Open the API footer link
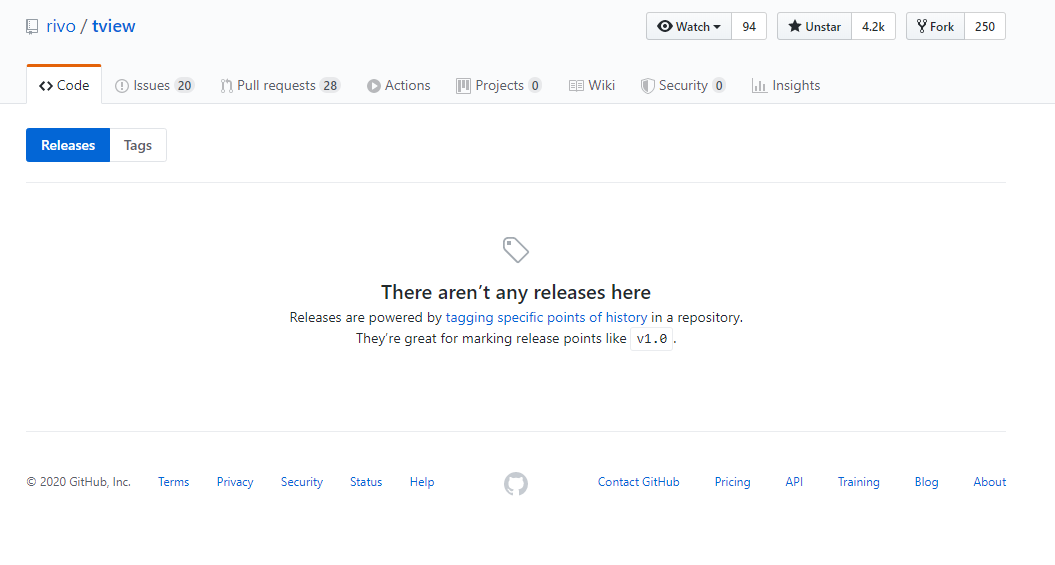Screen dimensions: 1055x565 [794, 482]
